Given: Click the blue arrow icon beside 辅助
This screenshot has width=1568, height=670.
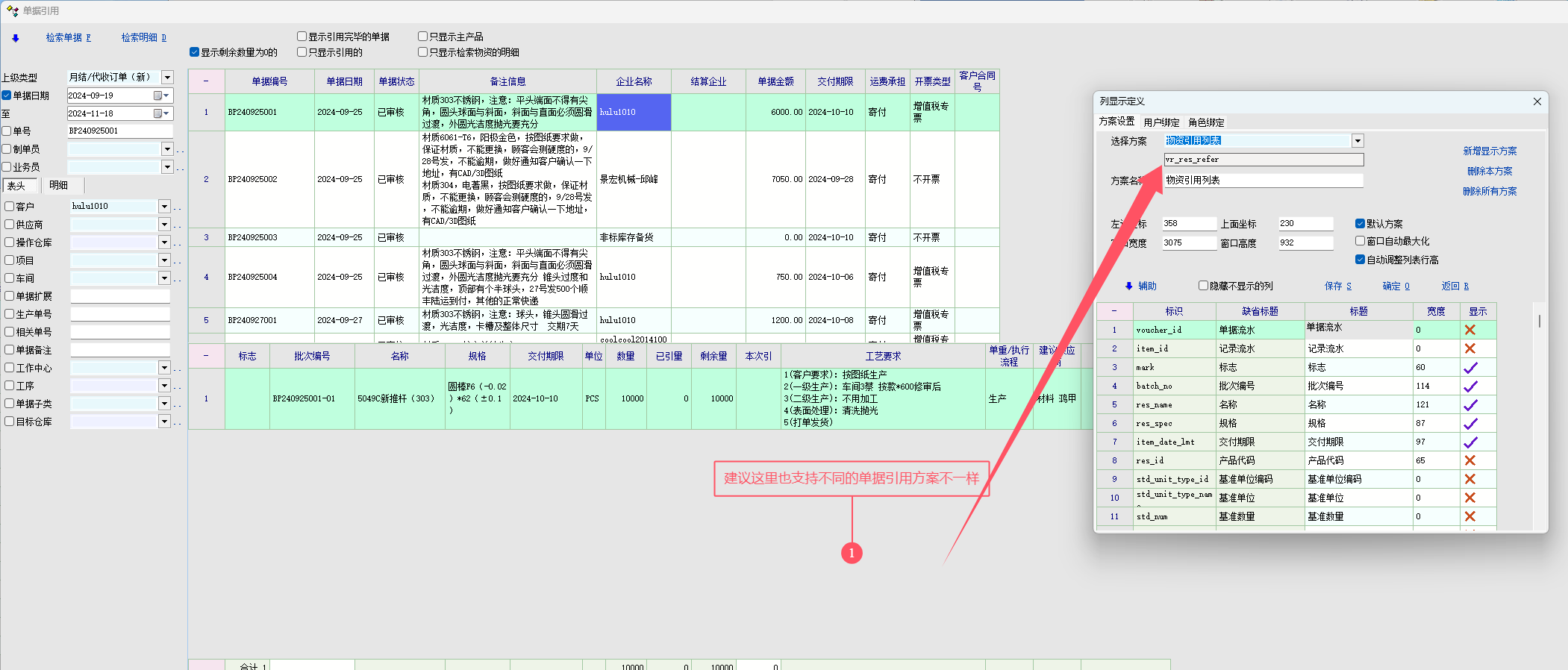Looking at the screenshot, I should (1128, 287).
